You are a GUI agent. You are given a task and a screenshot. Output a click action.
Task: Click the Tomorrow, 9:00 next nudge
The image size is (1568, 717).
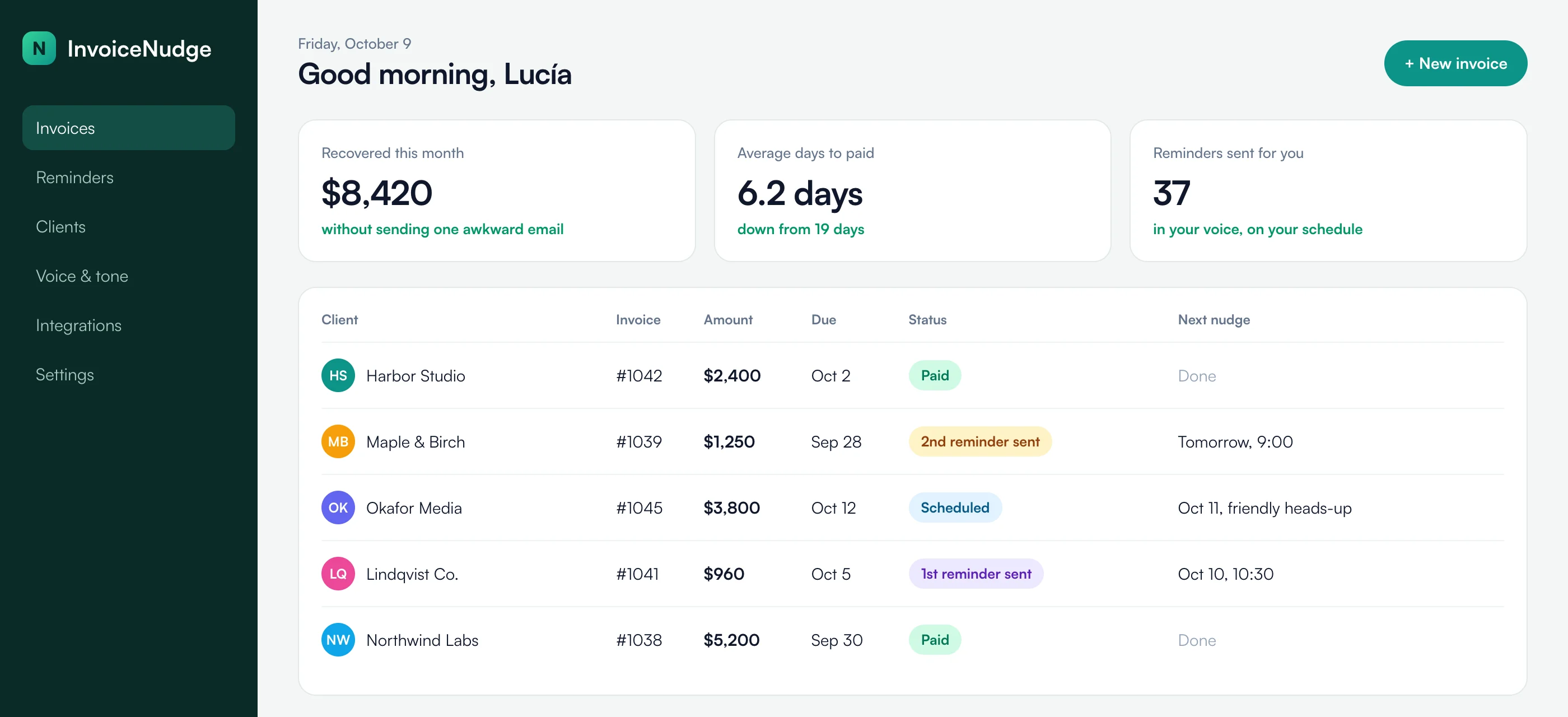pos(1235,442)
